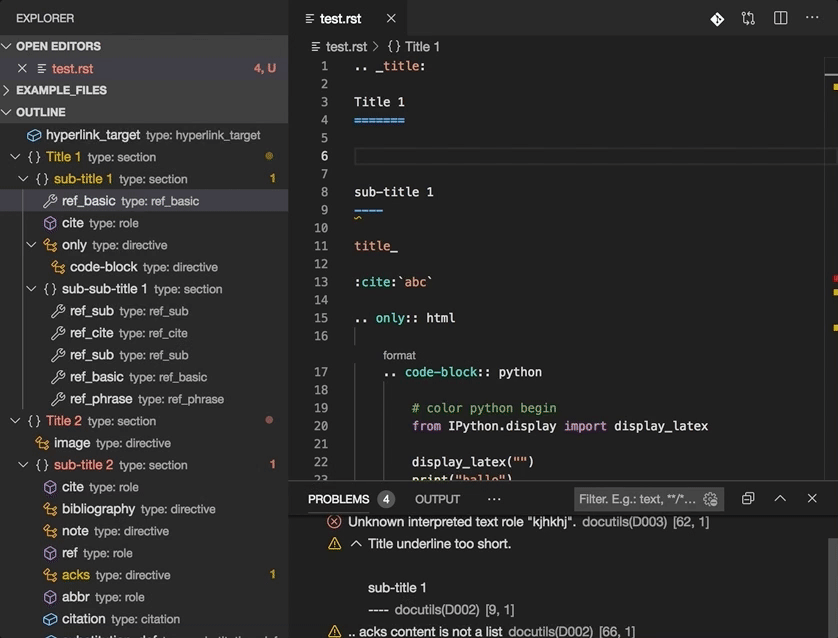
Task: Collapse Title 2 section in outline
Action: point(15,421)
